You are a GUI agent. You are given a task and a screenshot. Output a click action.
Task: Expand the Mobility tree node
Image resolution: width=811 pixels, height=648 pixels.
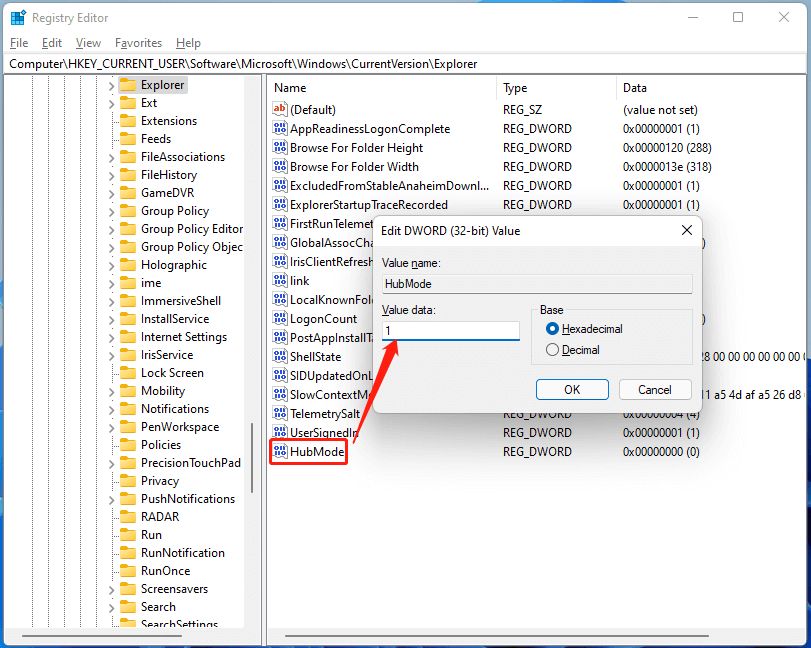(111, 392)
